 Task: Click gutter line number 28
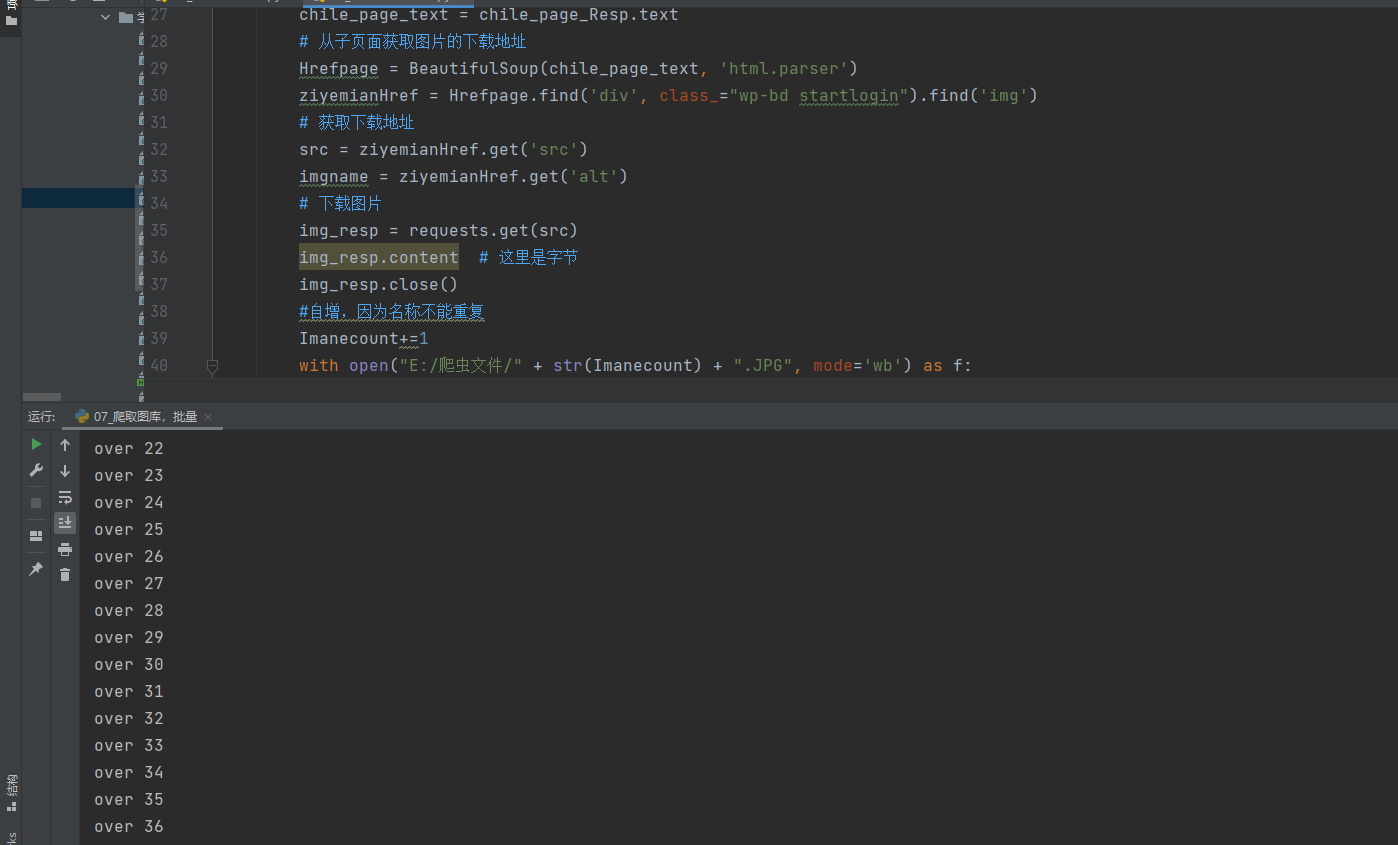point(158,42)
